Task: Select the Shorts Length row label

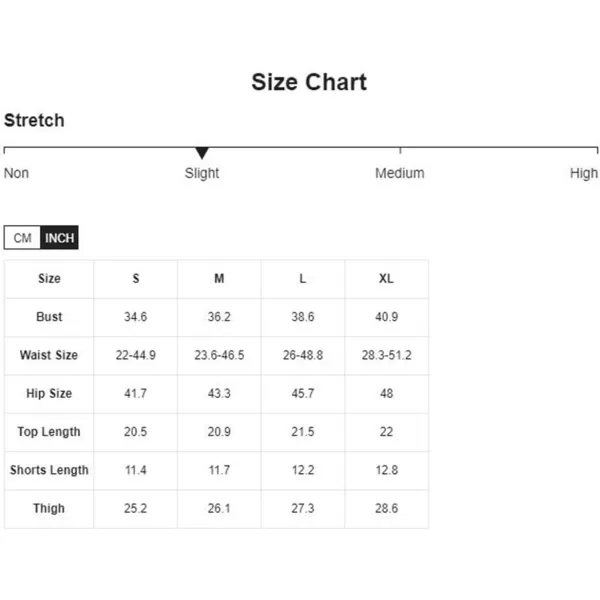Action: [49, 470]
